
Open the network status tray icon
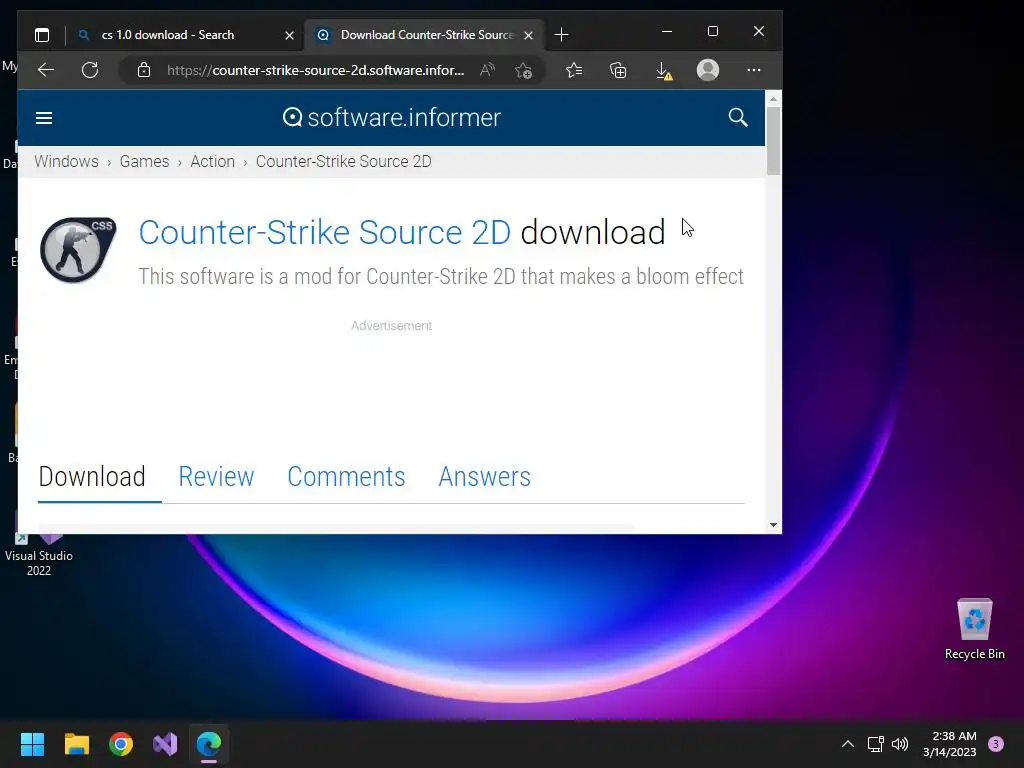(x=875, y=744)
